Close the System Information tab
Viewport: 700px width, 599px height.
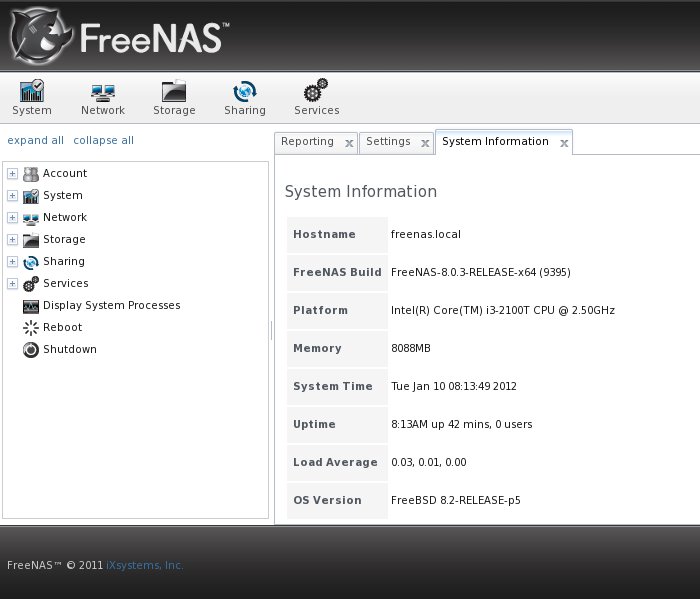coord(564,143)
